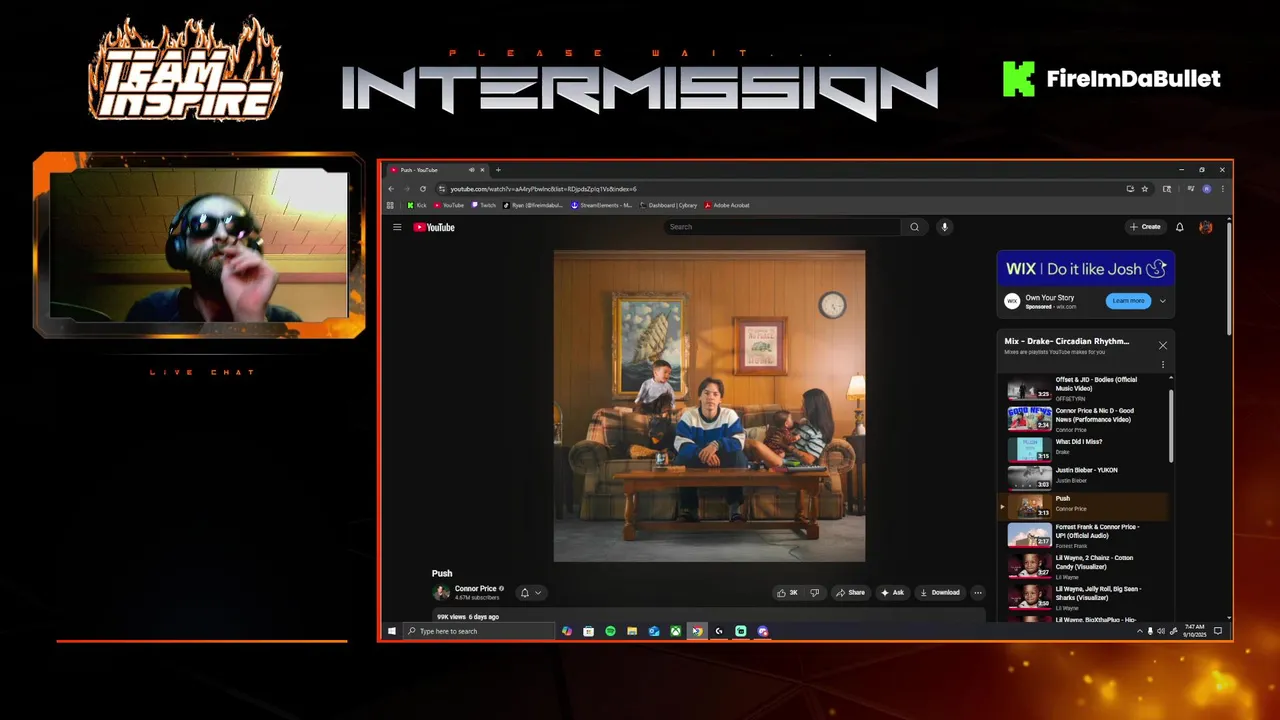Expand the Wix ad options chevron
Image resolution: width=1280 pixels, height=720 pixels.
1162,301
